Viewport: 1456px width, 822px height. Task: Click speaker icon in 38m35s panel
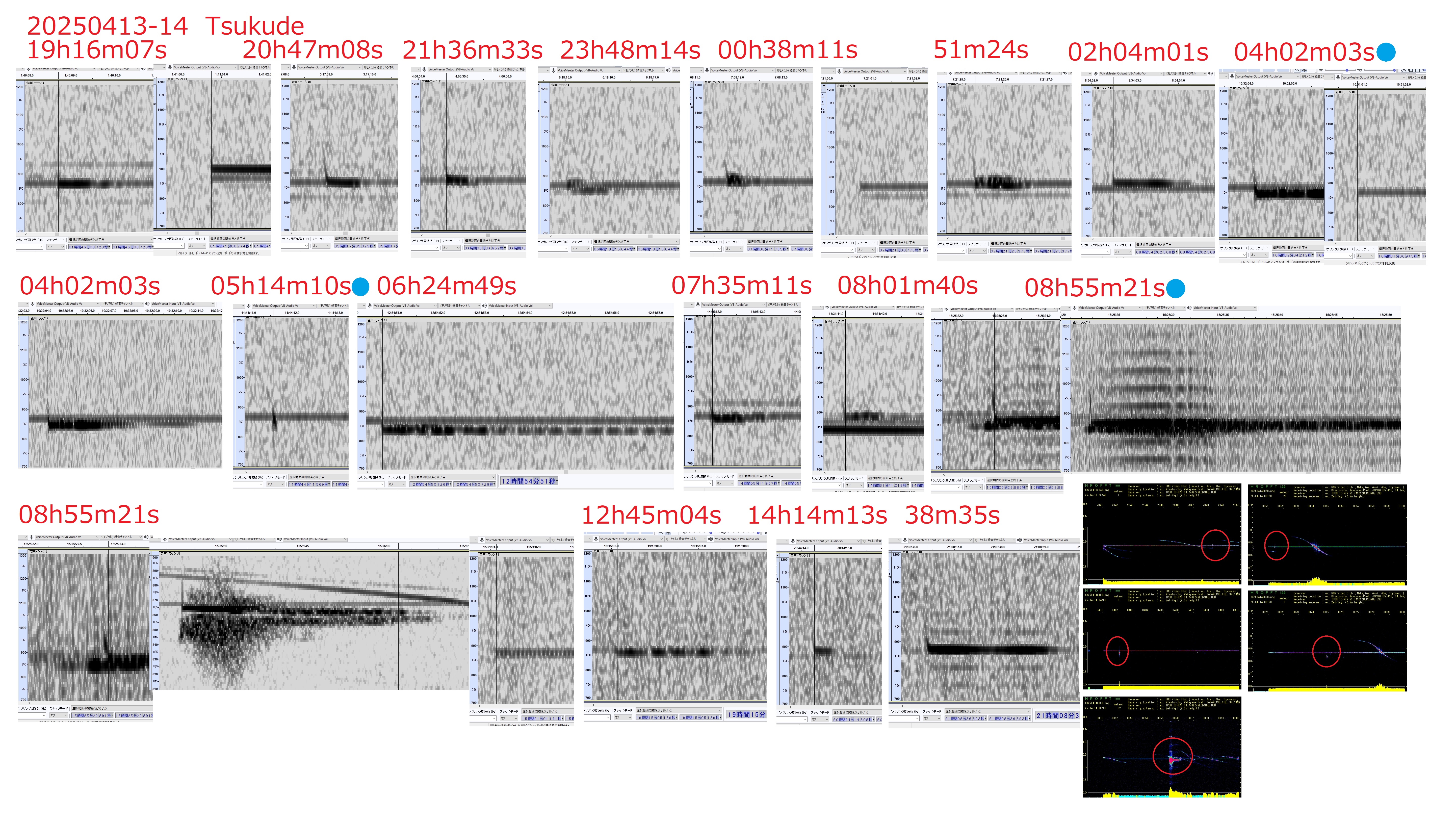[x=1019, y=541]
